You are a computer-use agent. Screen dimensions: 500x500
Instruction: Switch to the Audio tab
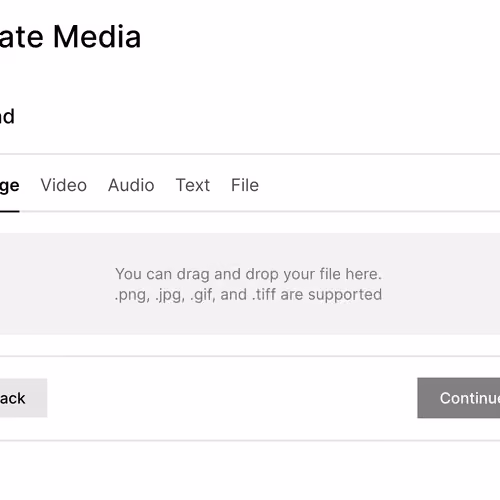[131, 185]
